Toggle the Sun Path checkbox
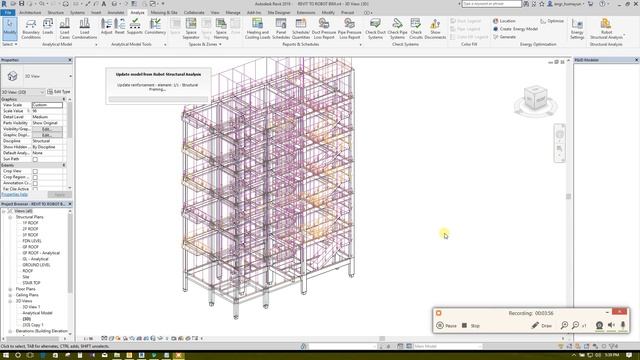Image resolution: width=640 pixels, height=360 pixels. (35, 159)
